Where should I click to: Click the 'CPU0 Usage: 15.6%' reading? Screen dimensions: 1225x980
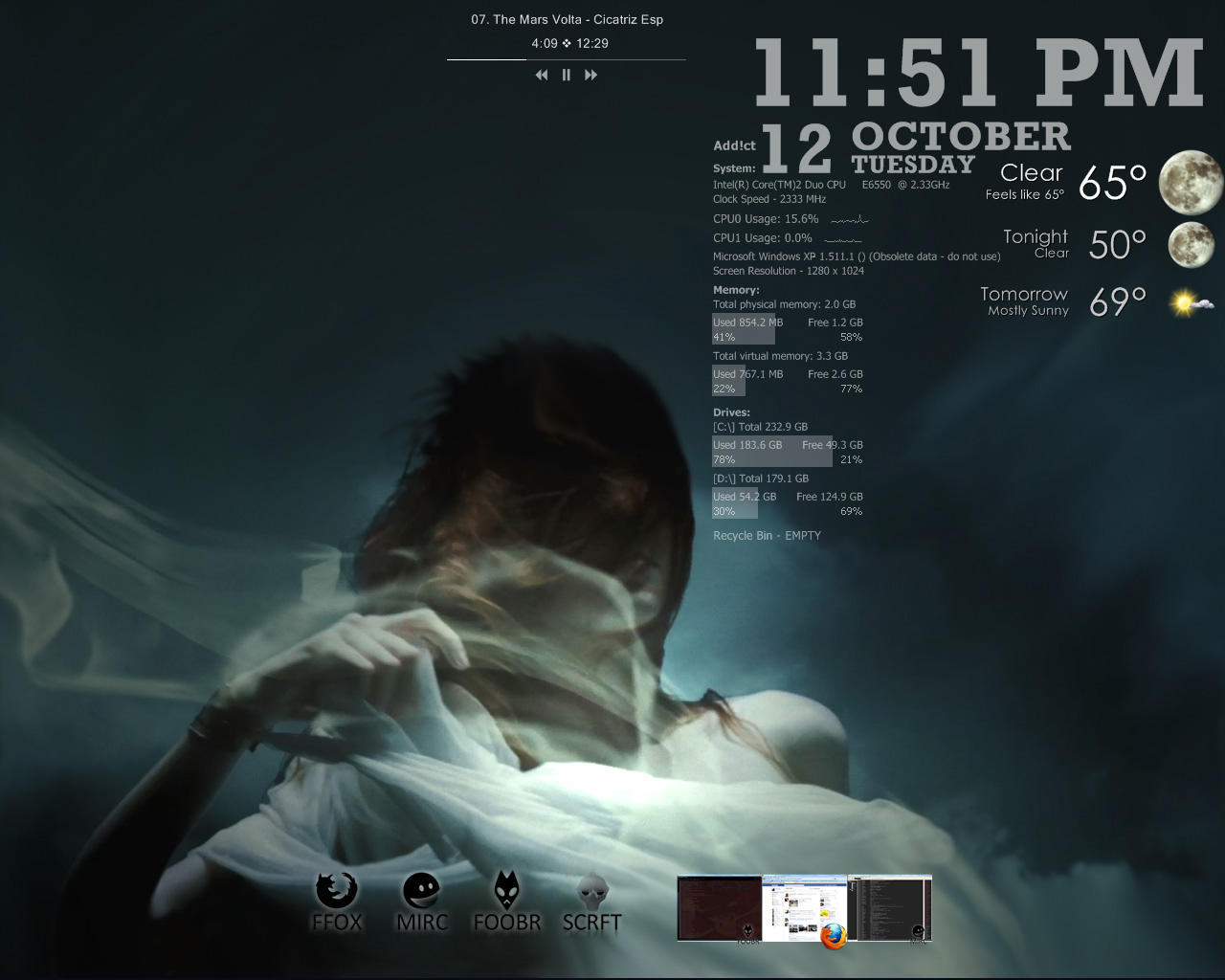[x=766, y=219]
